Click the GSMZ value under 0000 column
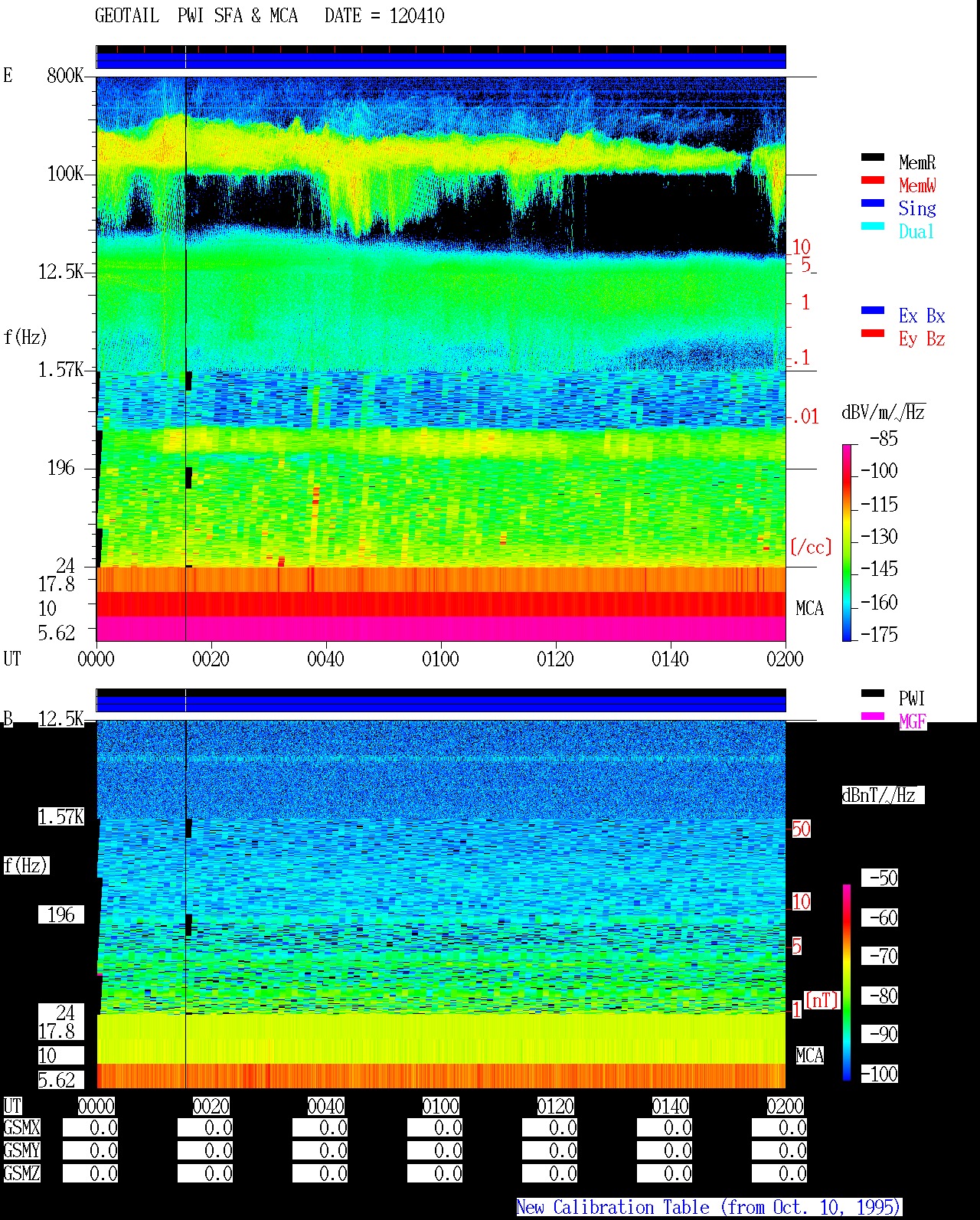Viewport: 980px width, 1220px height. point(90,1173)
